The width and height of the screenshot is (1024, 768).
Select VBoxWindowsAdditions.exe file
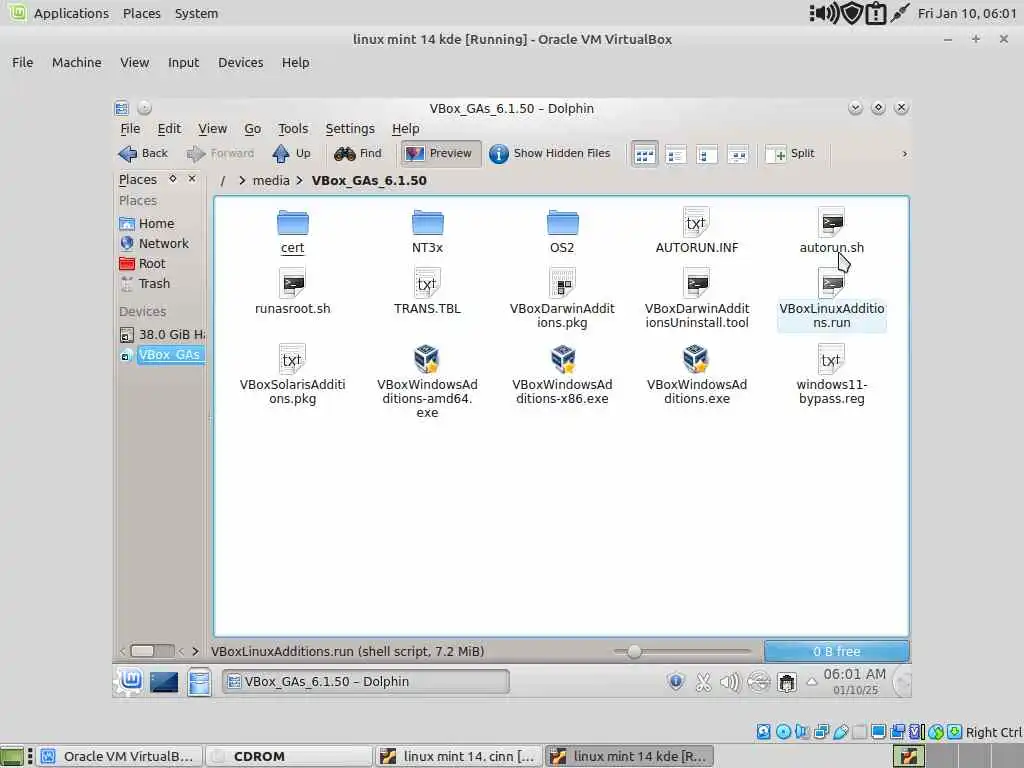click(697, 375)
